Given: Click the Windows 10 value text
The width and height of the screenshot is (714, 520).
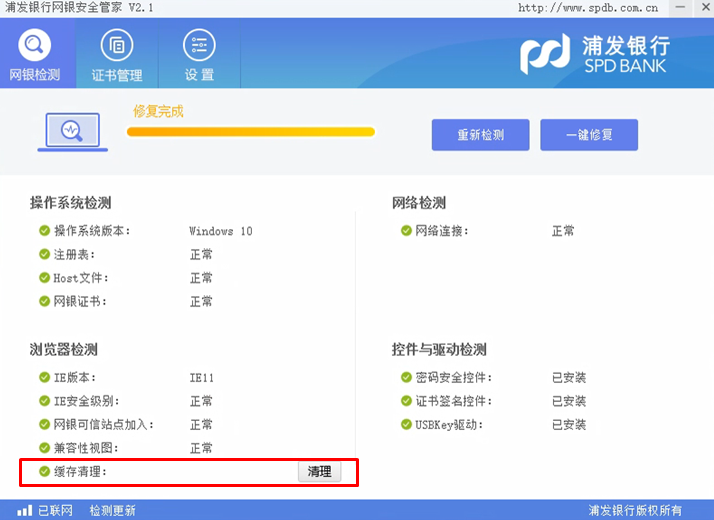Looking at the screenshot, I should 221,231.
